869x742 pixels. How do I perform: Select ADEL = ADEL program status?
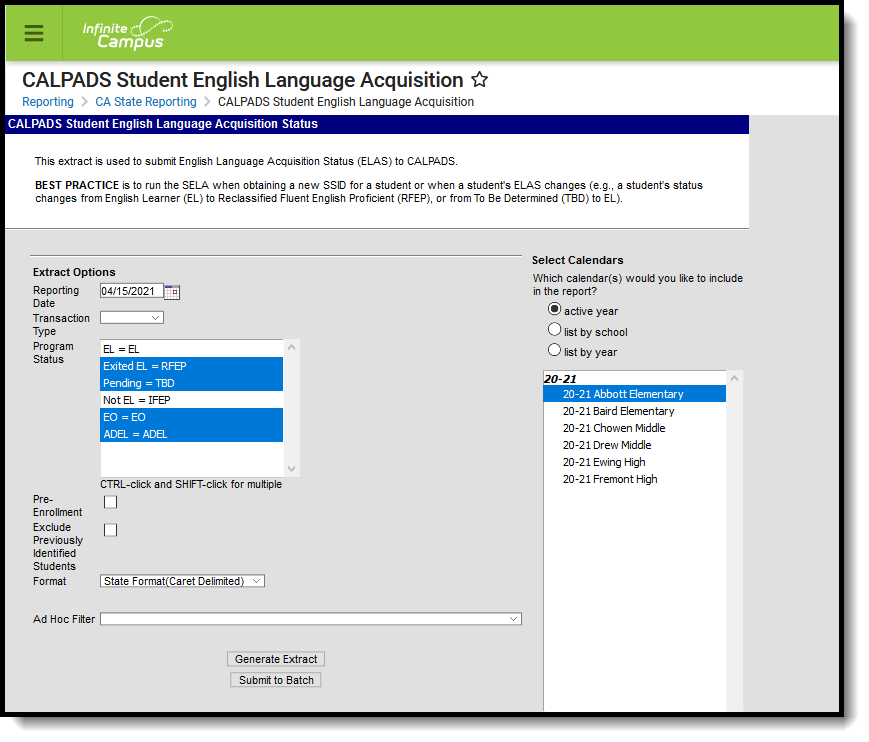192,434
